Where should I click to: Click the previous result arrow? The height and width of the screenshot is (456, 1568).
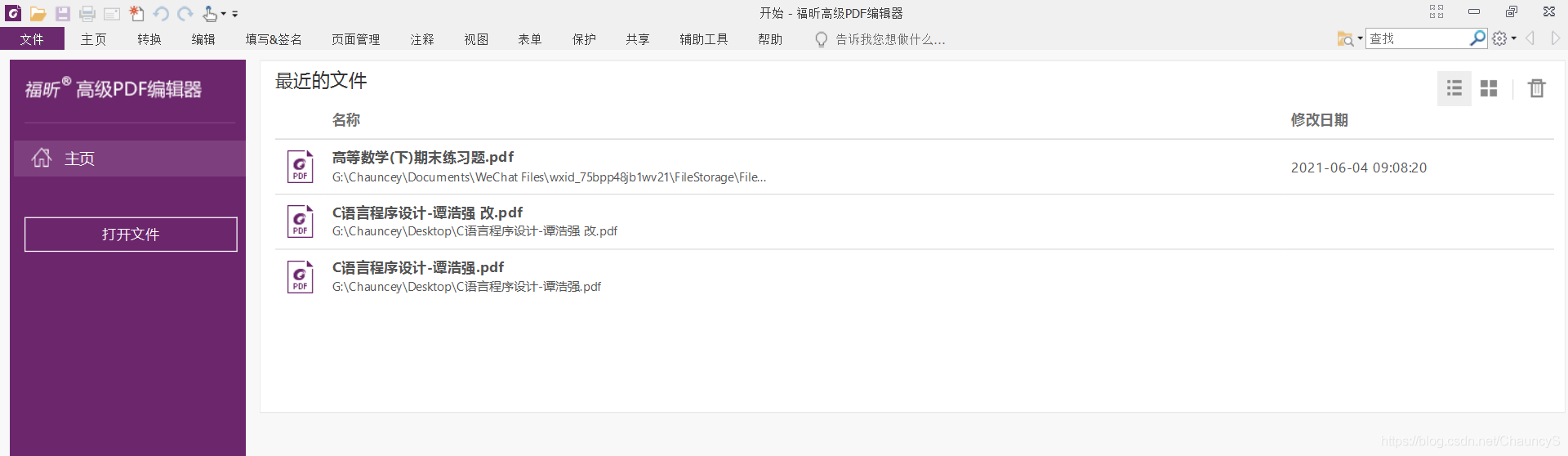1531,38
